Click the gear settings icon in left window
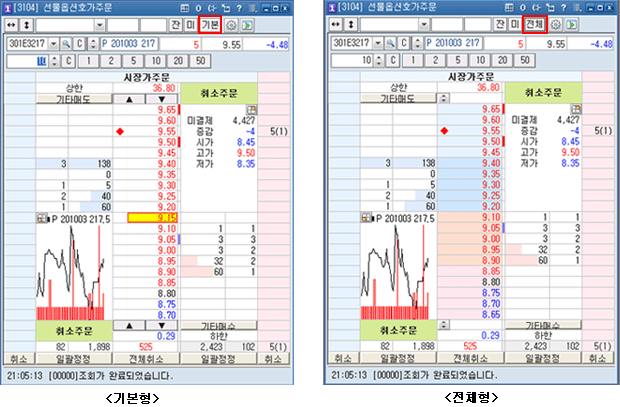The image size is (620, 407). tap(231, 24)
